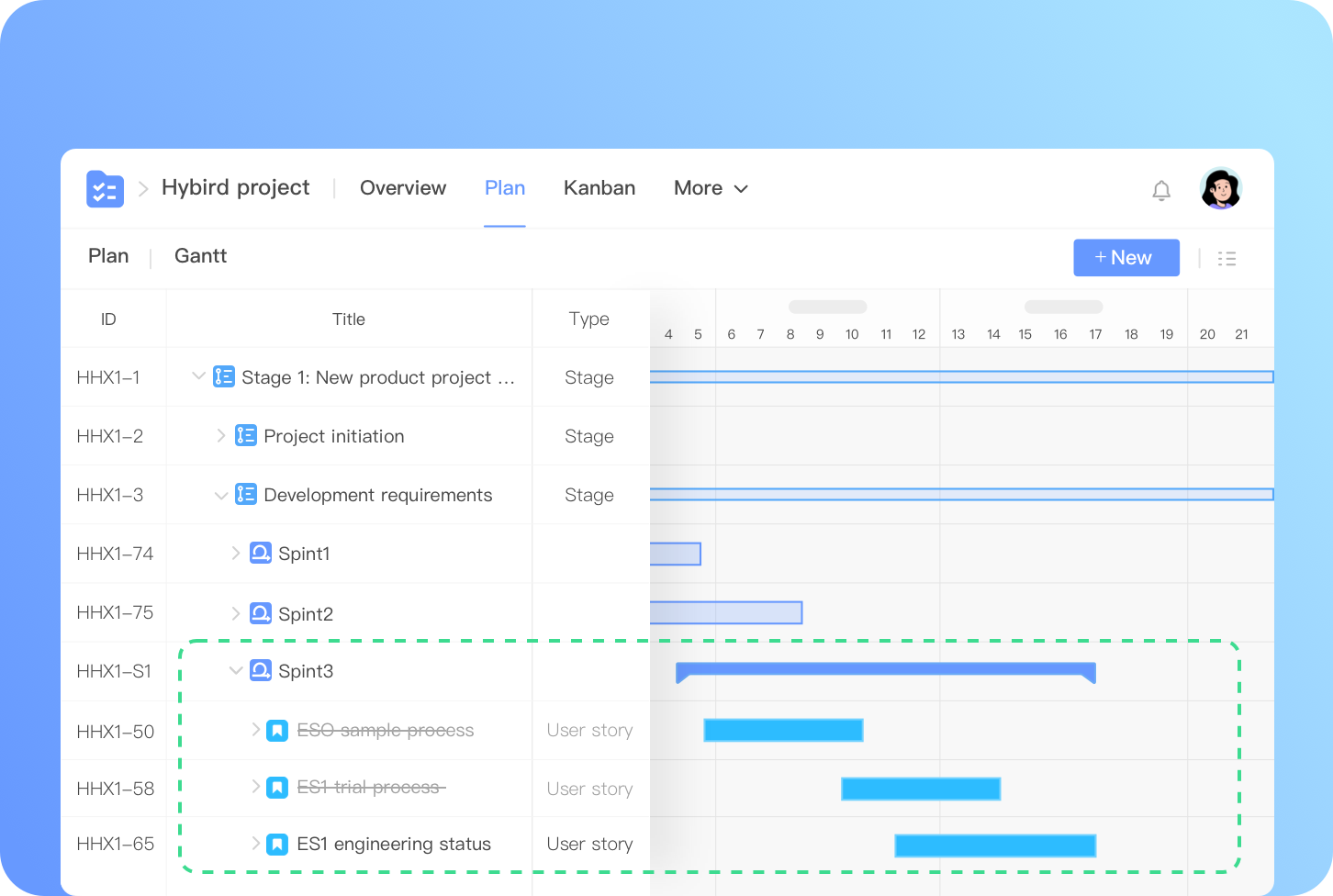1333x896 pixels.
Task: Select the Gantt view label
Action: (x=200, y=256)
